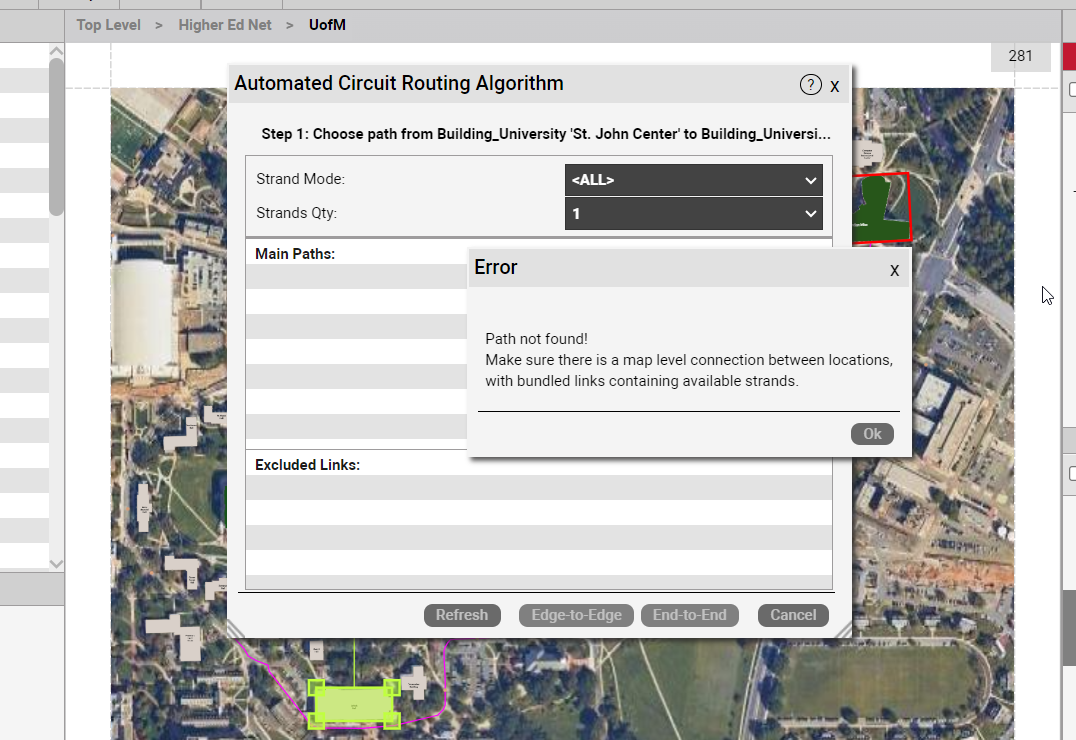
Task: Select the highlighted yellow-green building on map
Action: coord(354,705)
